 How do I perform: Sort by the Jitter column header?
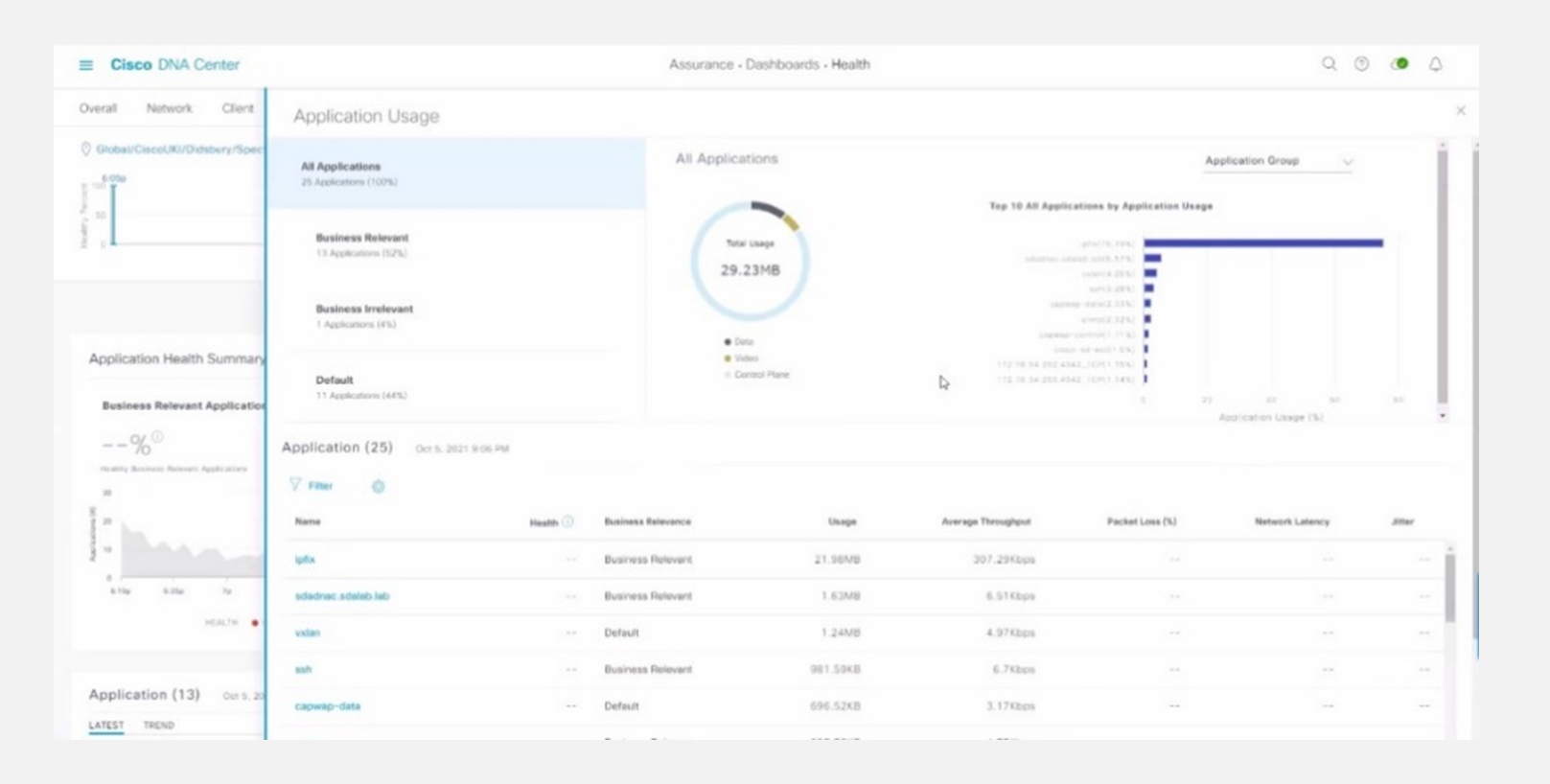click(1402, 521)
